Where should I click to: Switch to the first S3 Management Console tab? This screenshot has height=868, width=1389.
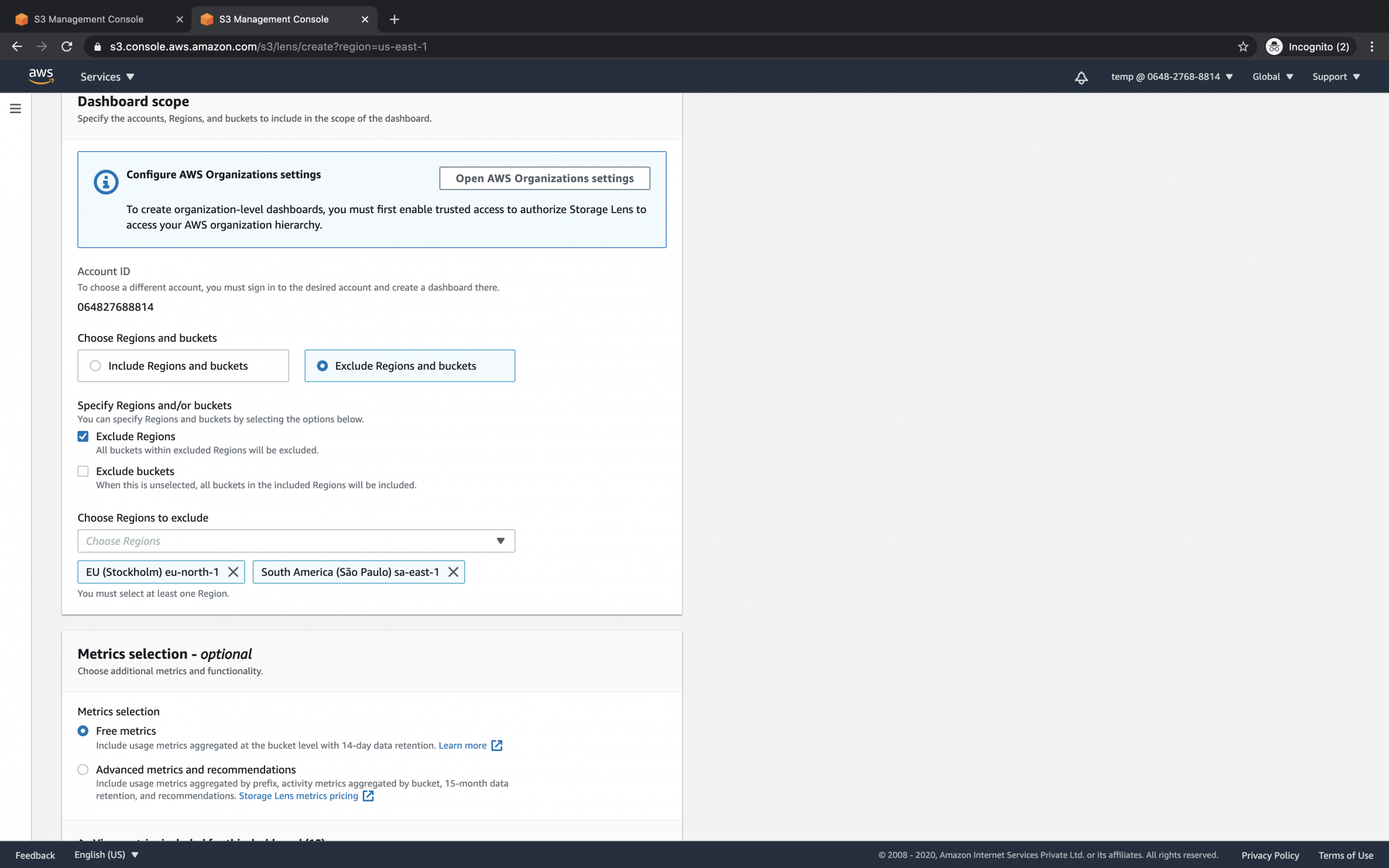pos(89,19)
